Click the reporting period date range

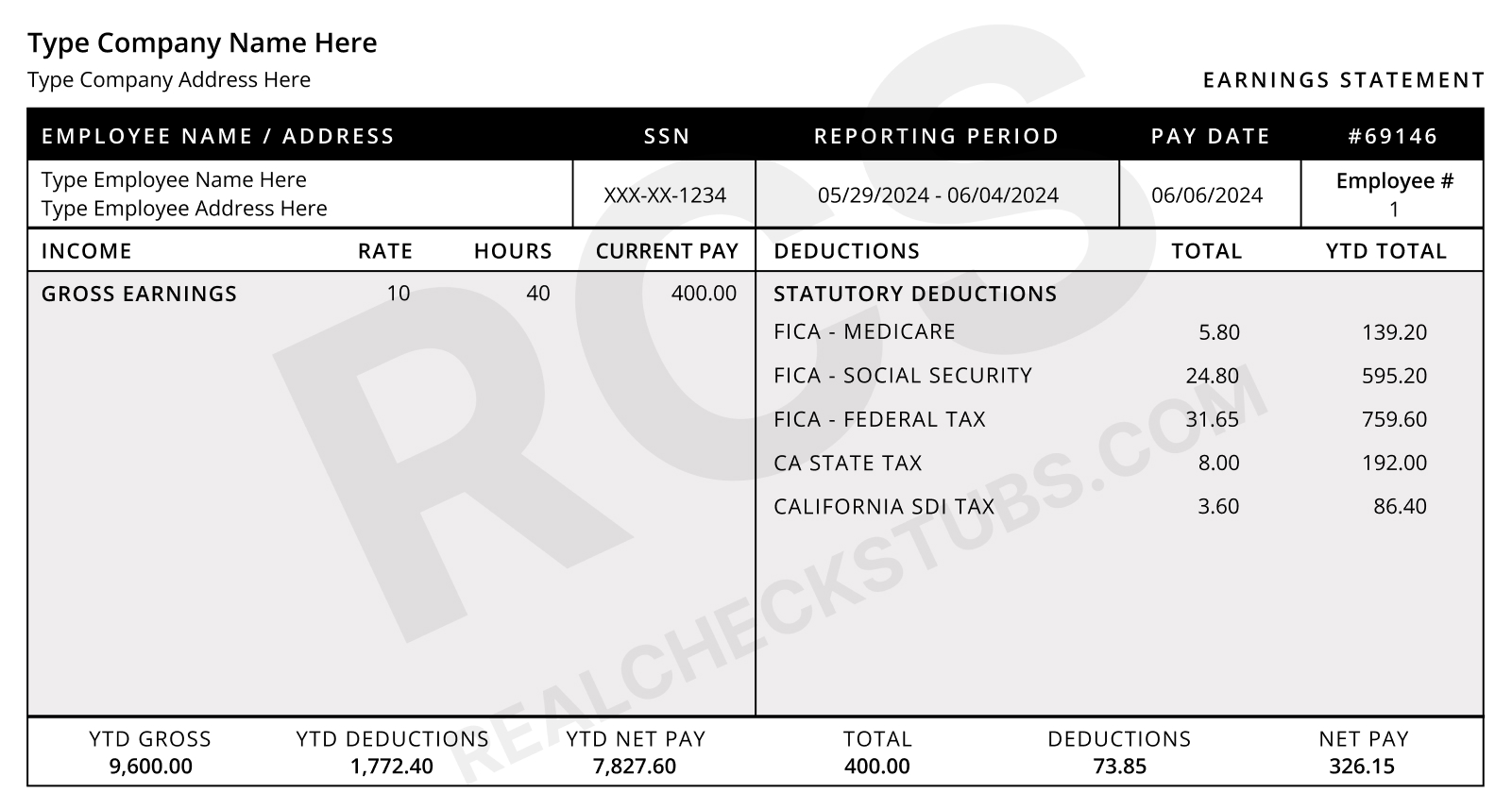938,195
